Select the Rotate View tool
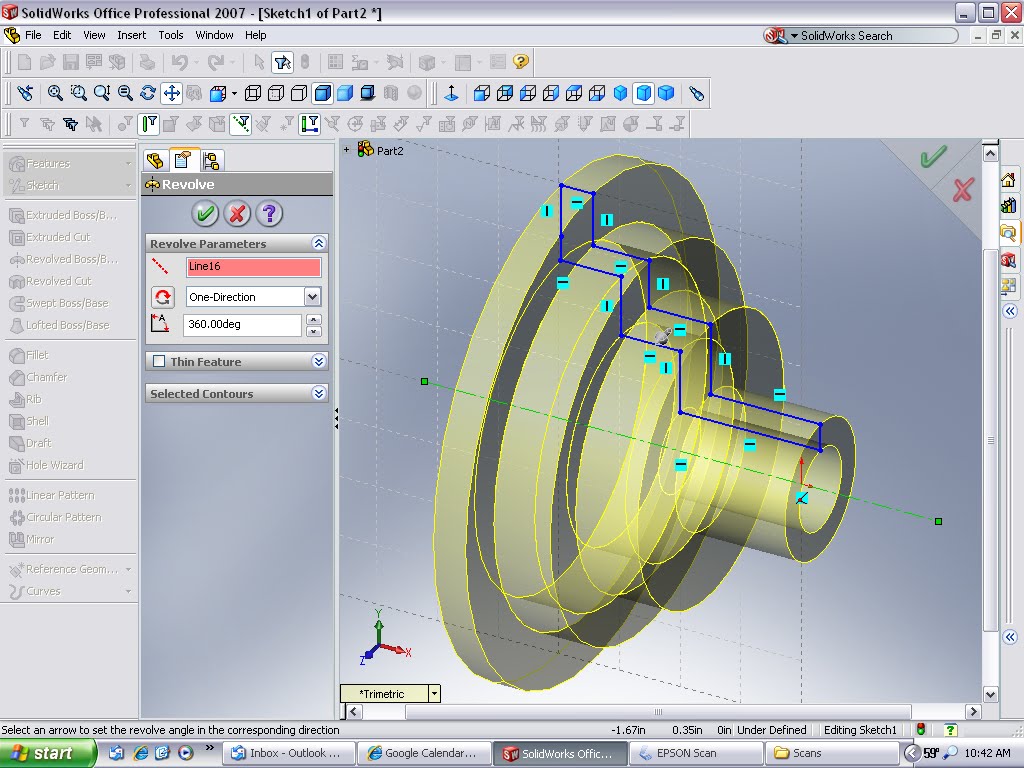1024x768 pixels. coord(148,93)
